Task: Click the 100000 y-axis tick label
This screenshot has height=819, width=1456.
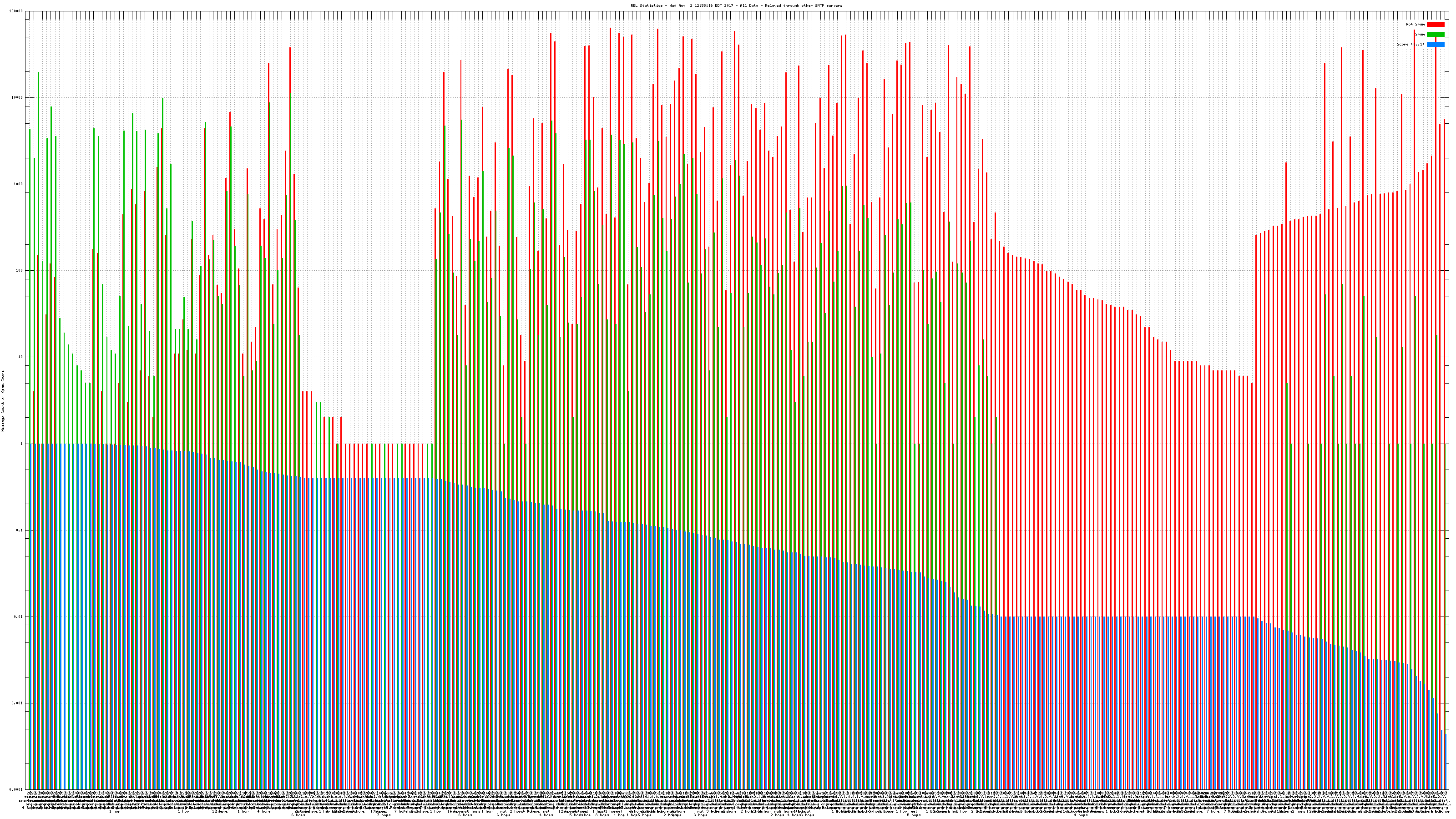Action: click(x=16, y=11)
